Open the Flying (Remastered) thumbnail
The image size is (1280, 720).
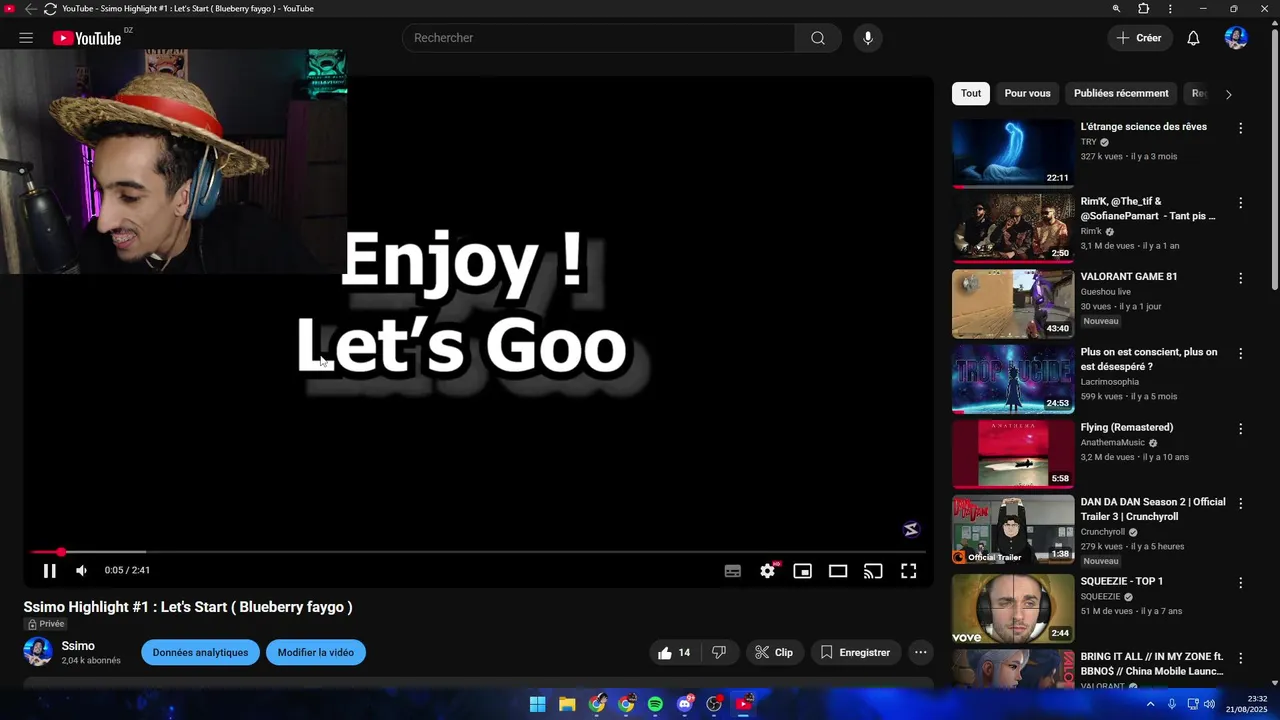(1013, 454)
